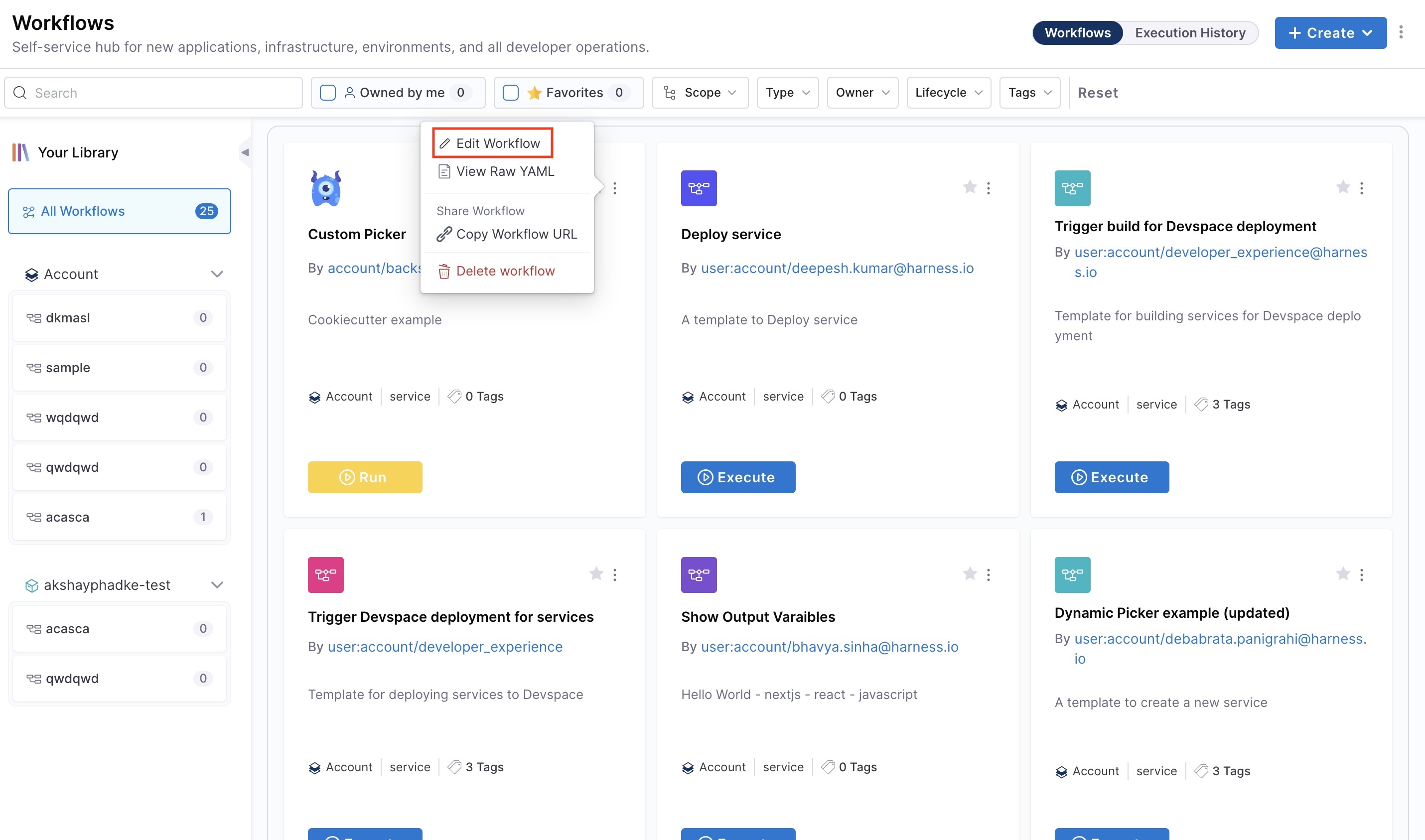Enable the Owned by me checkbox
1425x840 pixels.
[328, 92]
